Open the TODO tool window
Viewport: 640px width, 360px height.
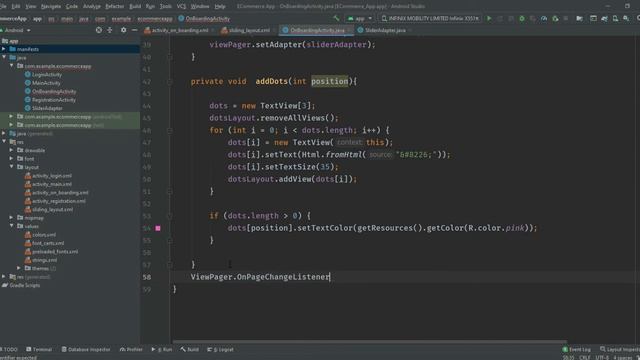pyautogui.click(x=9, y=349)
